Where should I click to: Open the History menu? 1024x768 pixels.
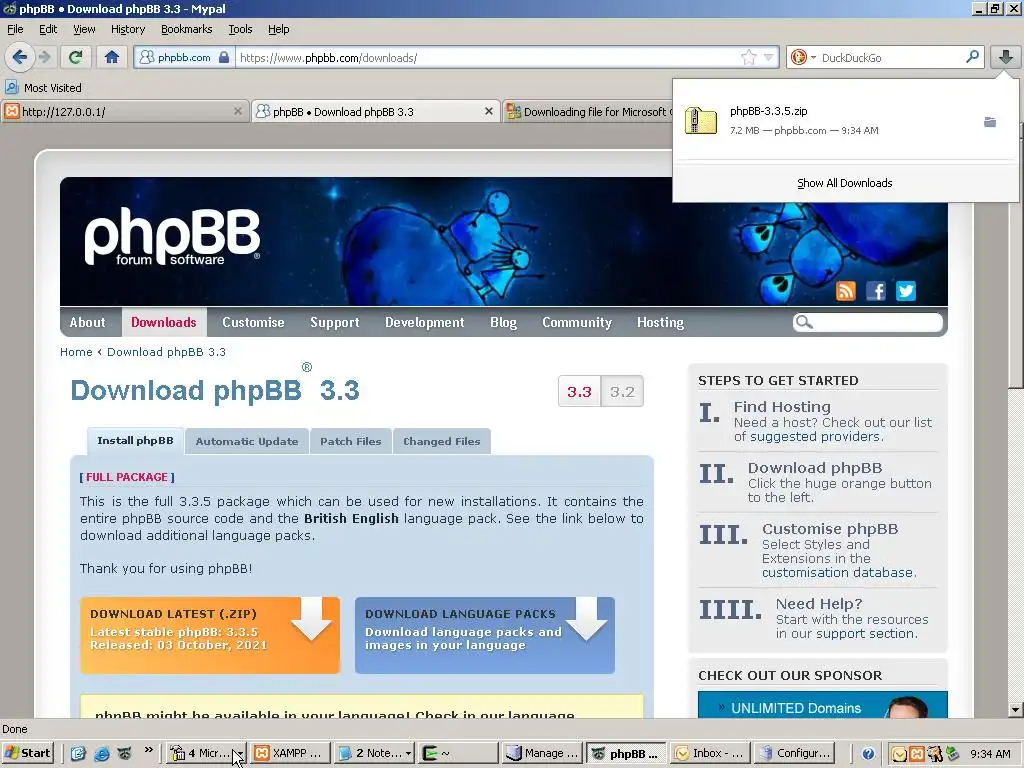pos(127,29)
